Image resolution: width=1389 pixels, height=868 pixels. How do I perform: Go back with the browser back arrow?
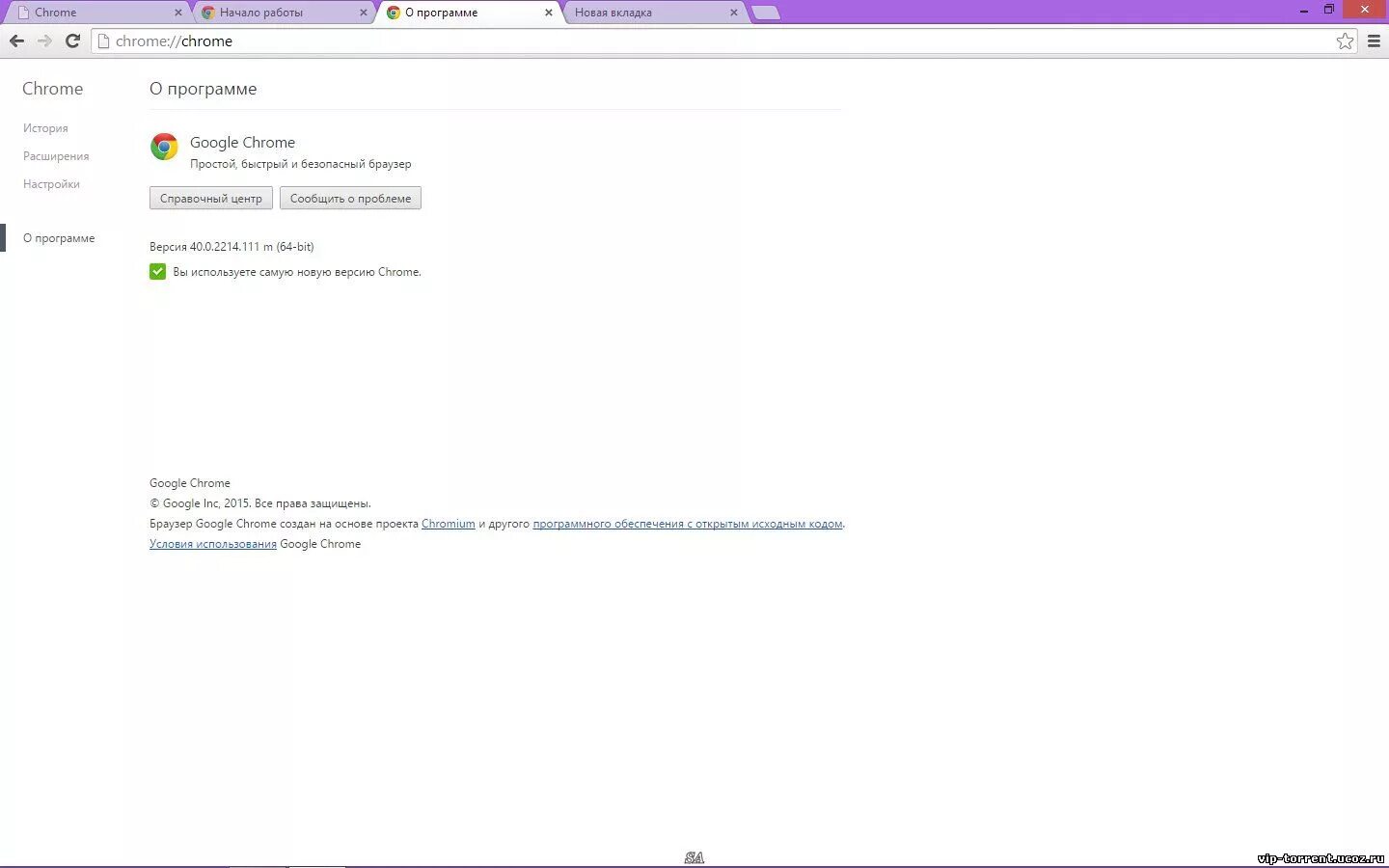pos(16,41)
